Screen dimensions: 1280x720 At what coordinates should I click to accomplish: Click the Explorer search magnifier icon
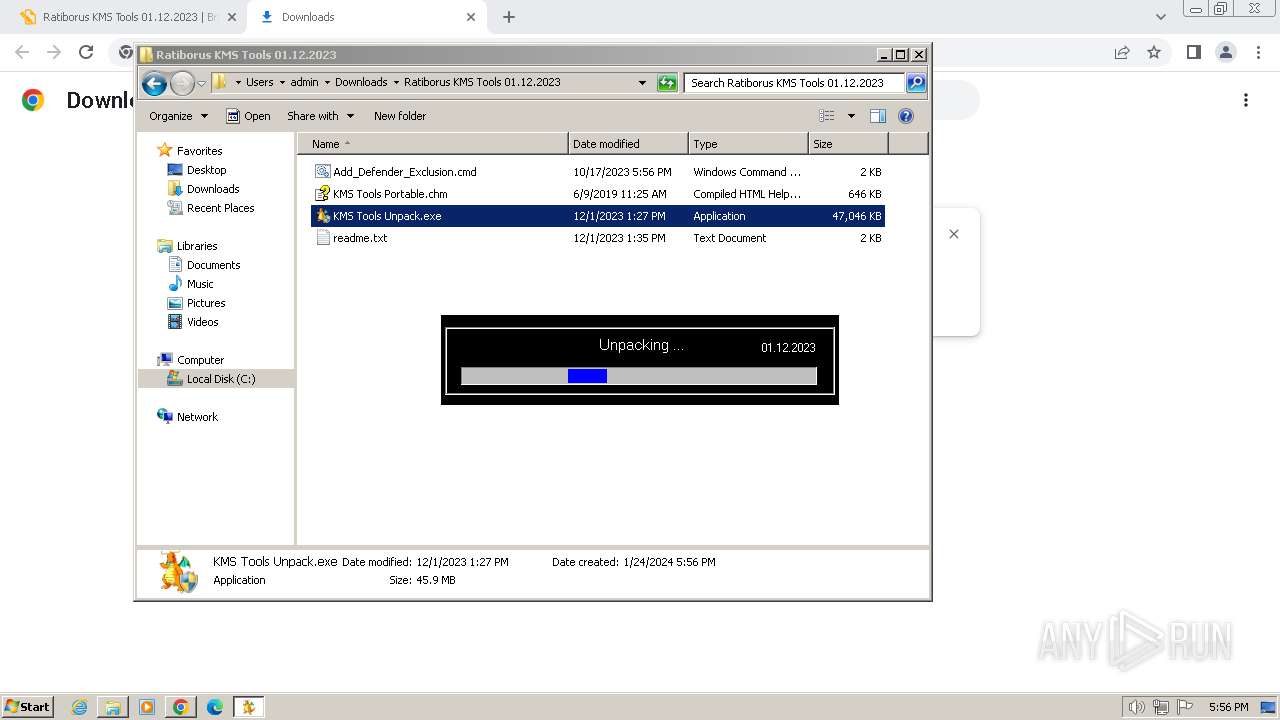915,83
